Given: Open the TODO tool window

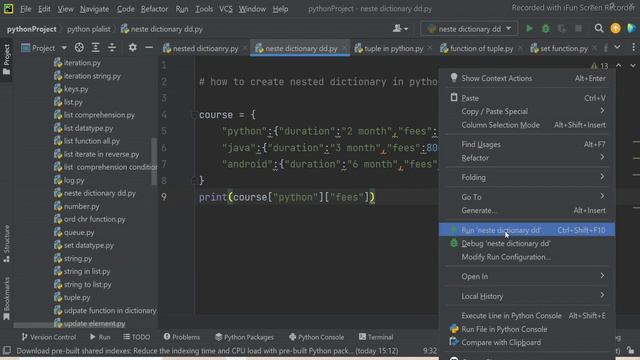Looking at the screenshot, I should 137,337.
